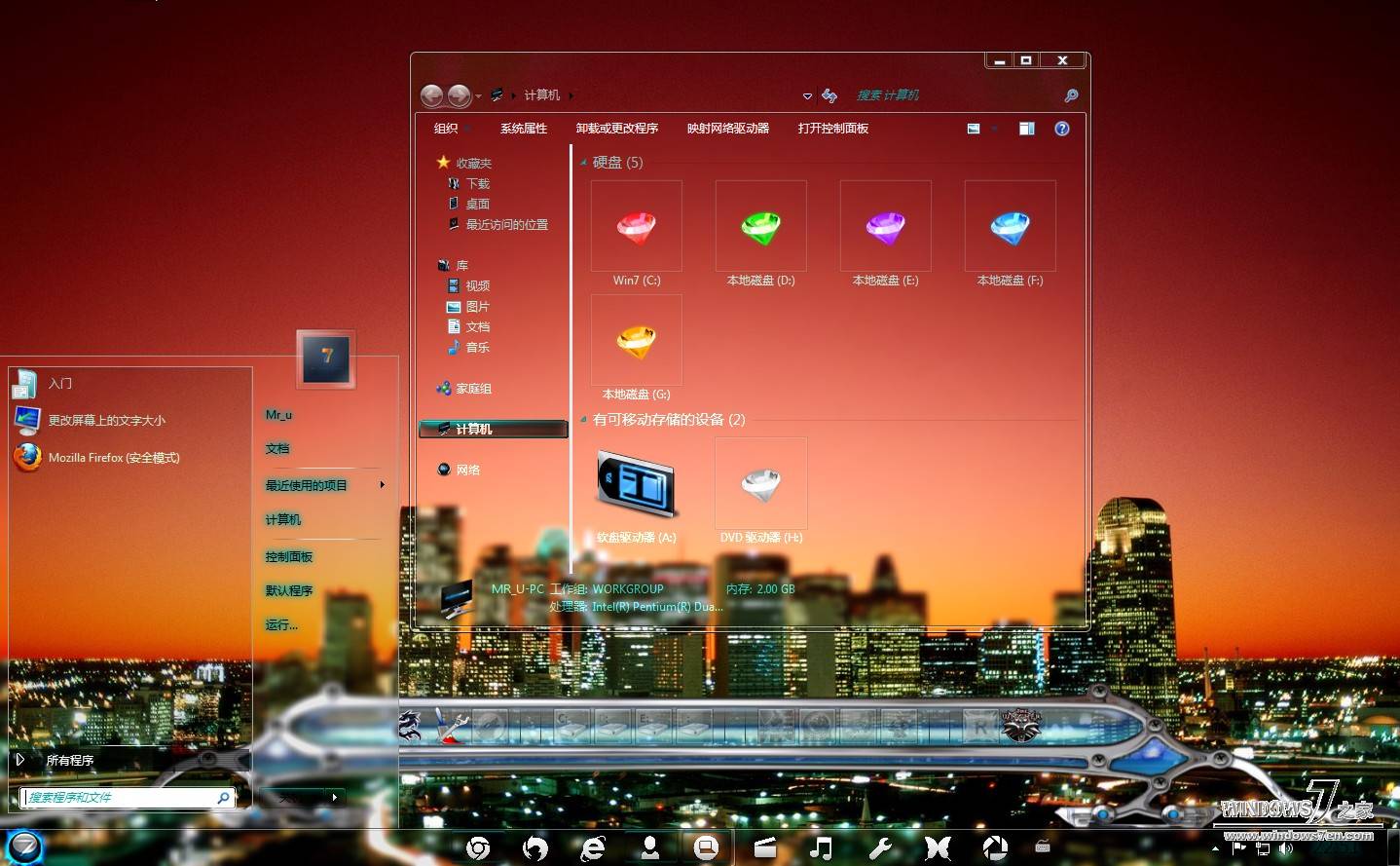Click the Start menu search box
This screenshot has width=1400, height=866.
pyautogui.click(x=122, y=798)
